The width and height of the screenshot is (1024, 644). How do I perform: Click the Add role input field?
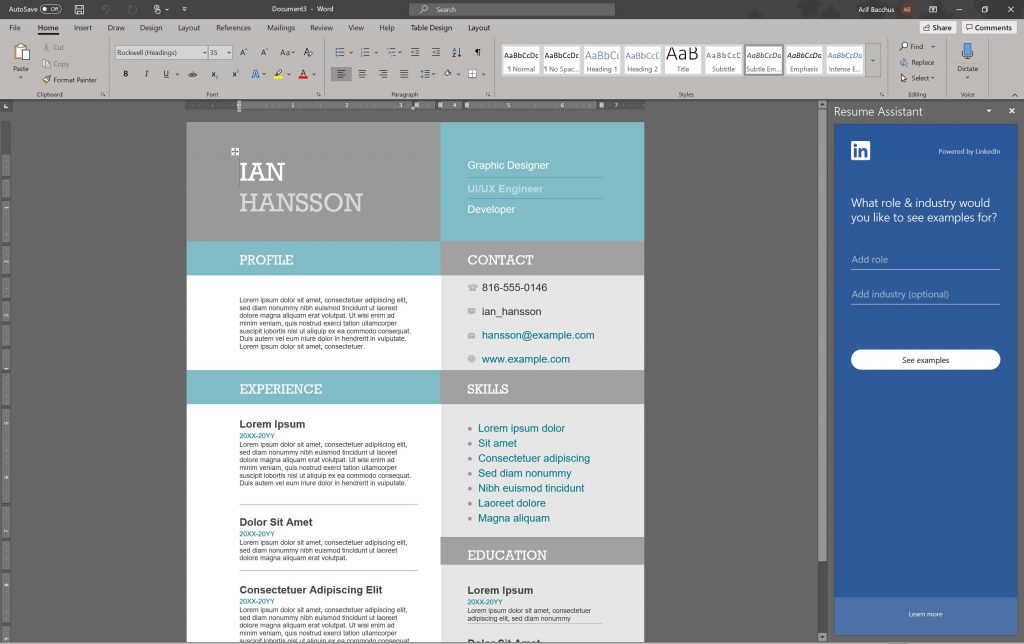(x=925, y=259)
